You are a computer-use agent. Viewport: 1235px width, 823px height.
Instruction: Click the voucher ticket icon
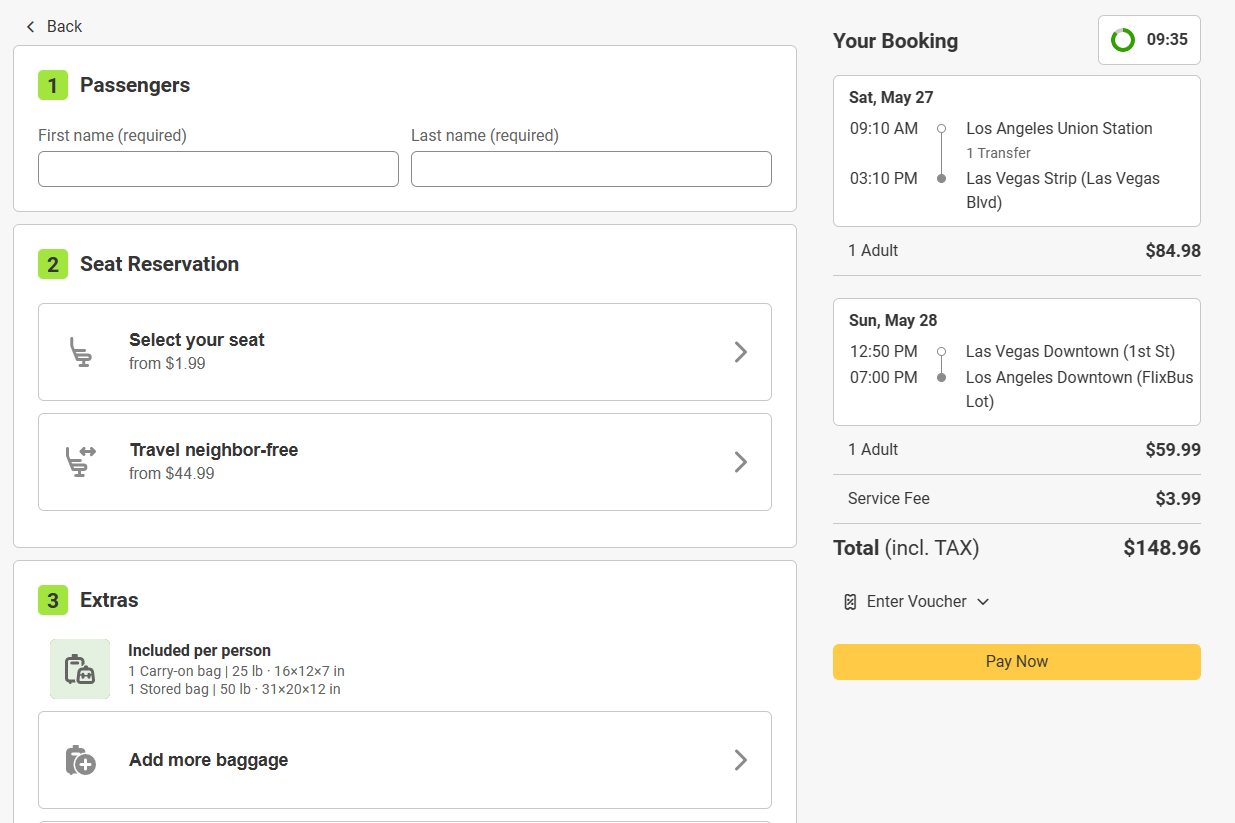pos(850,602)
